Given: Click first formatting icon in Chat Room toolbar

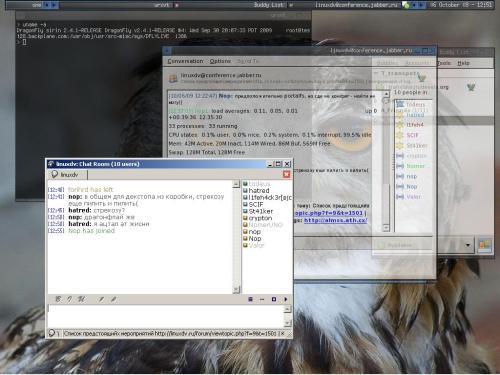Looking at the screenshot, I should pyautogui.click(x=58, y=299).
